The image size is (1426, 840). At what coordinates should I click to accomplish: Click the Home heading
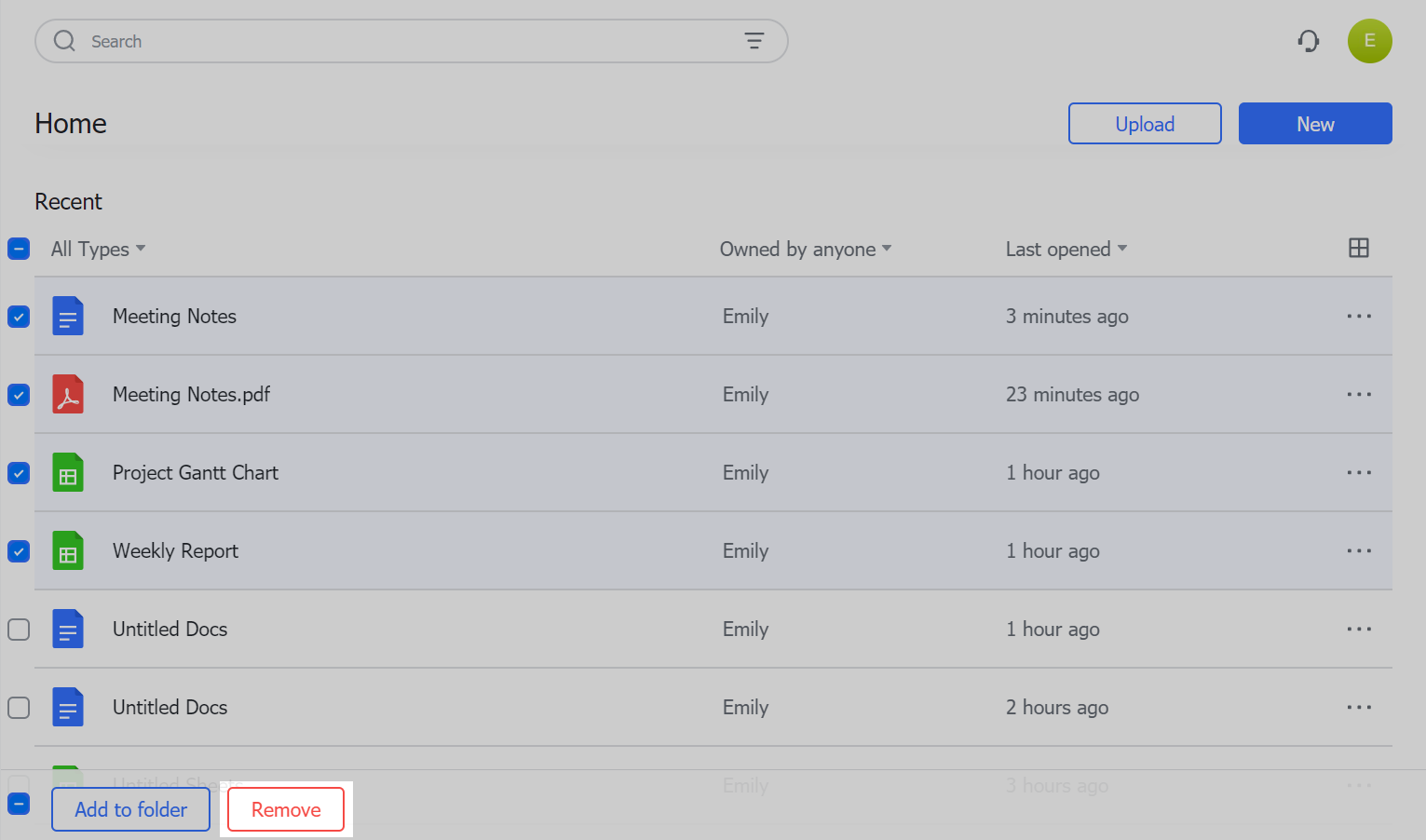click(x=71, y=123)
